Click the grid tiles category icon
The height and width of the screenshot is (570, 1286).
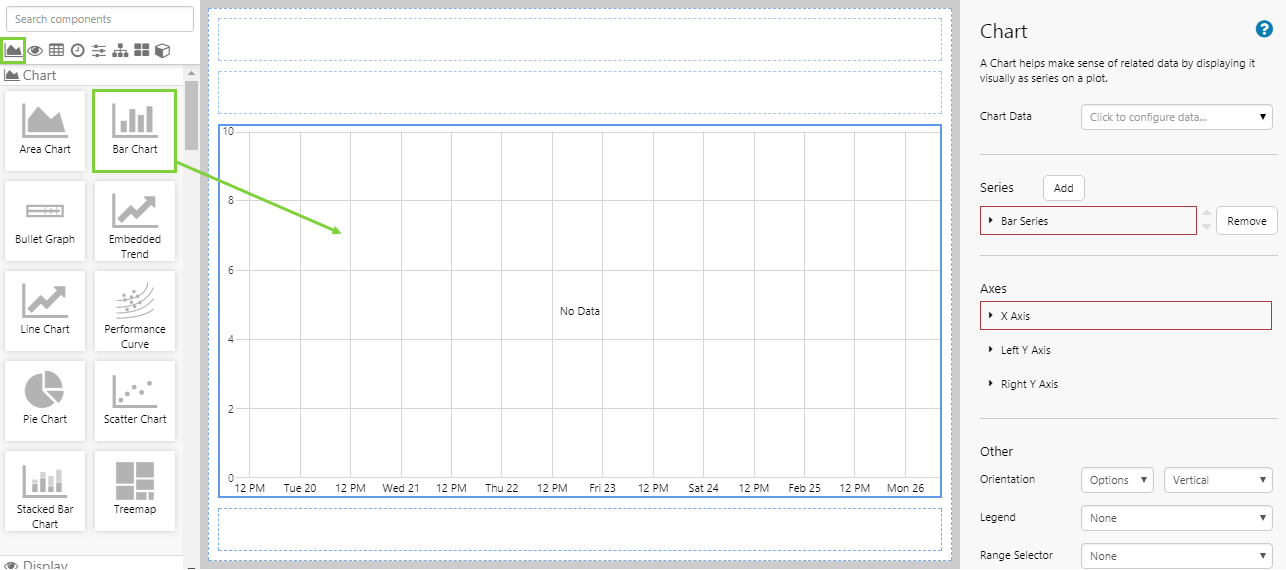click(142, 50)
